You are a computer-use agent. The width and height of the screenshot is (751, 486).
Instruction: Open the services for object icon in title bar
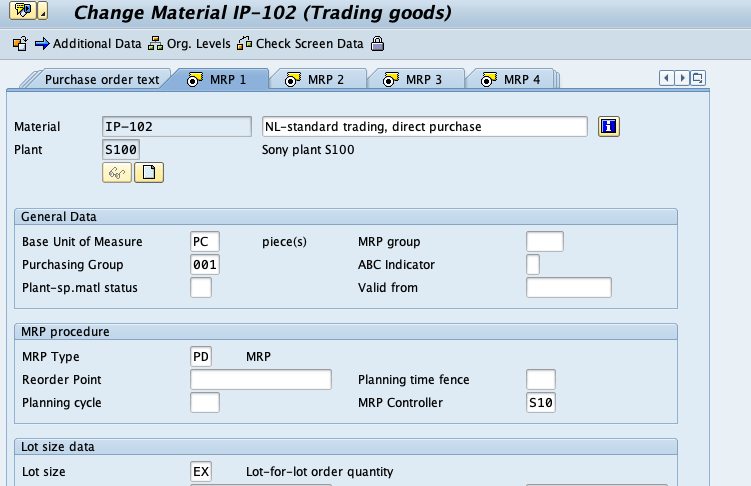click(23, 10)
